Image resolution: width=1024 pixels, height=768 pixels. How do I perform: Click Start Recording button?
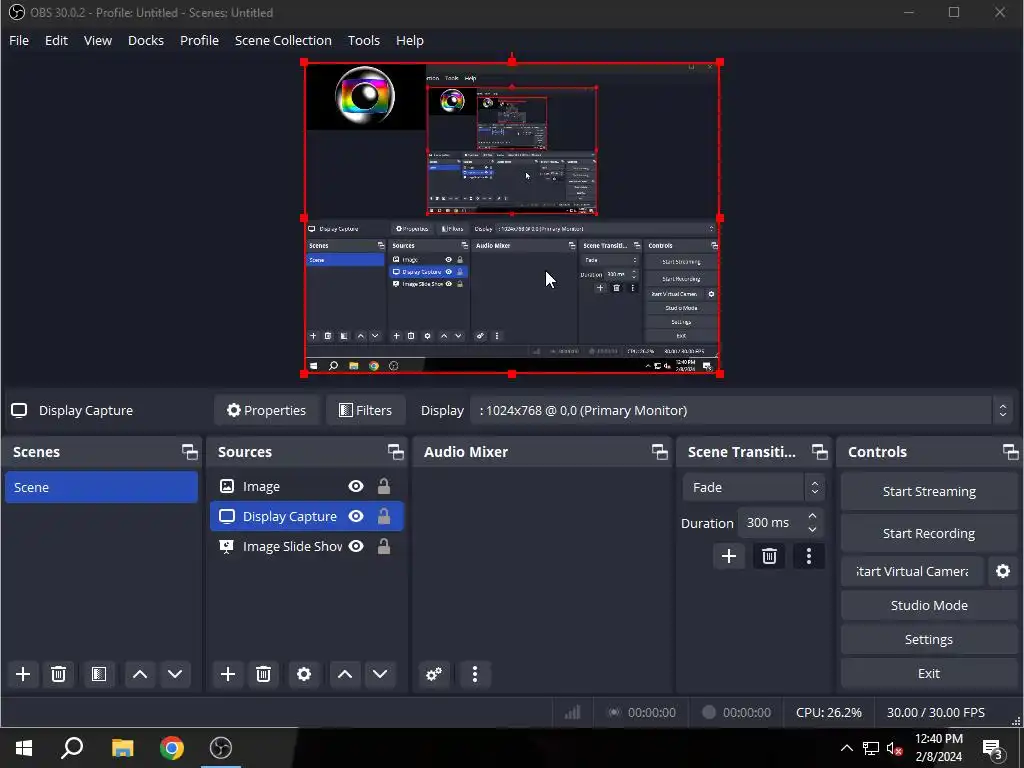(929, 534)
